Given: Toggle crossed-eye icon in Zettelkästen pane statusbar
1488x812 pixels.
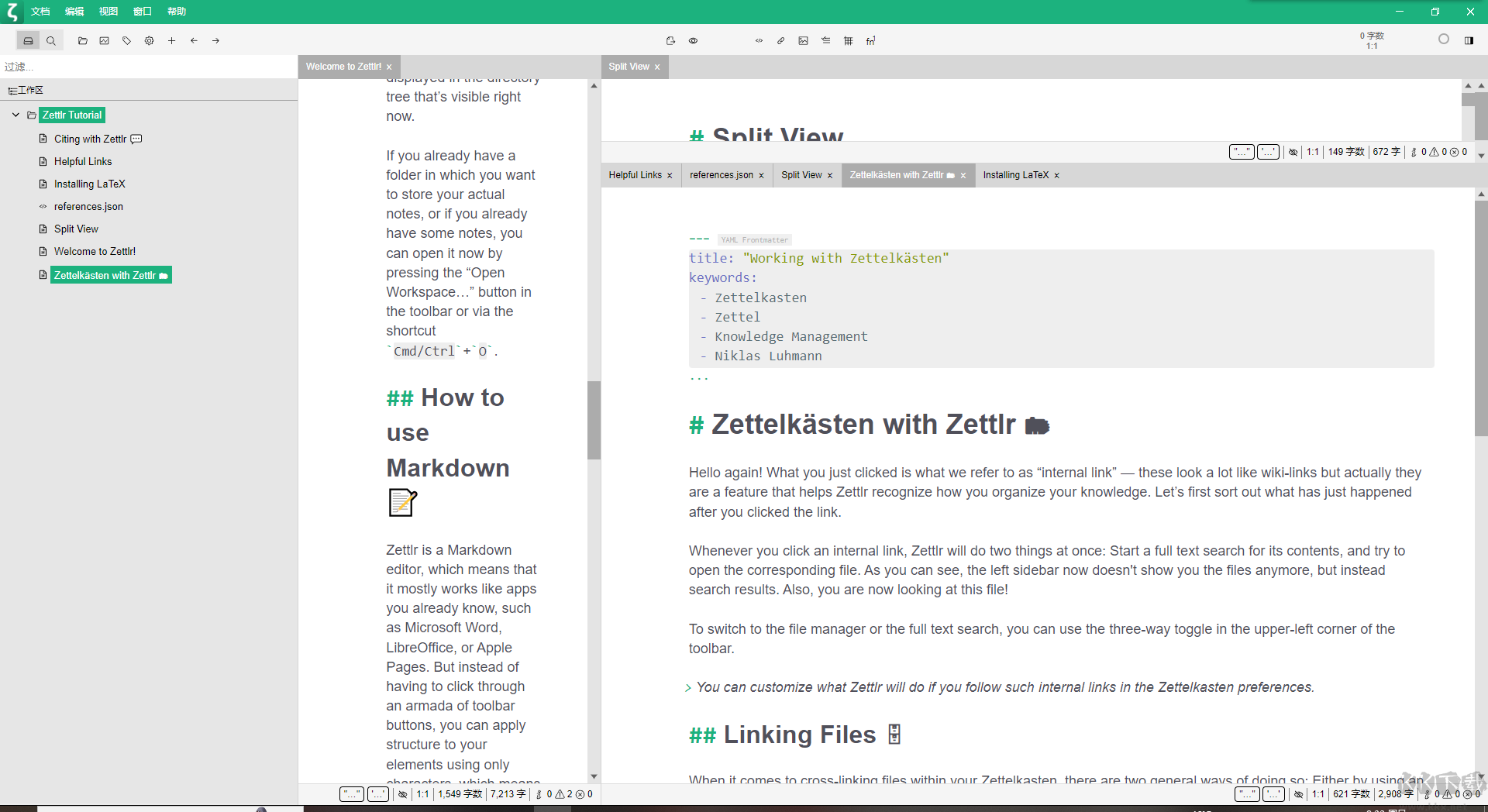Looking at the screenshot, I should pyautogui.click(x=1298, y=794).
